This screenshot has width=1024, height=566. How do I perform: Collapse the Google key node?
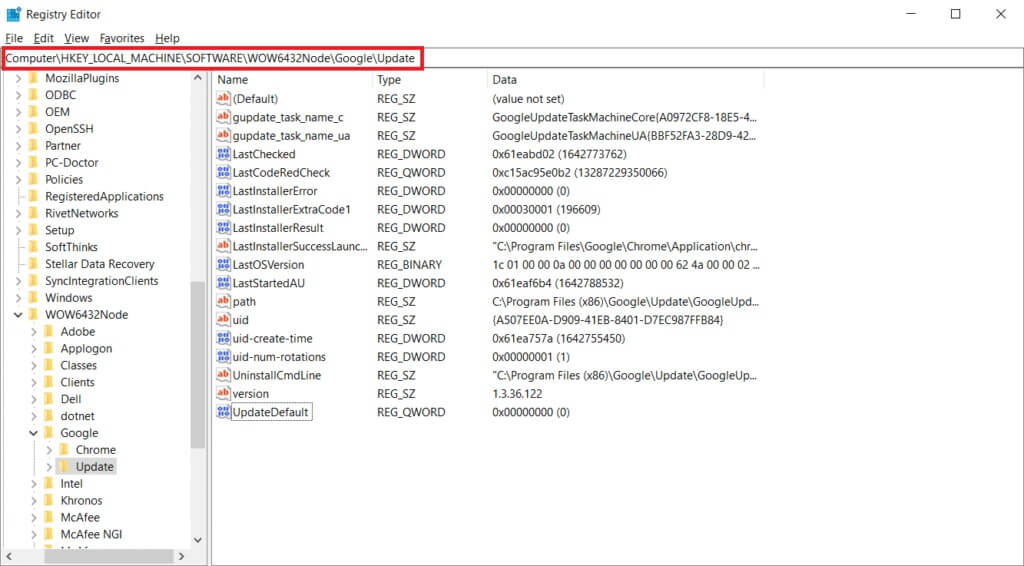pos(33,433)
